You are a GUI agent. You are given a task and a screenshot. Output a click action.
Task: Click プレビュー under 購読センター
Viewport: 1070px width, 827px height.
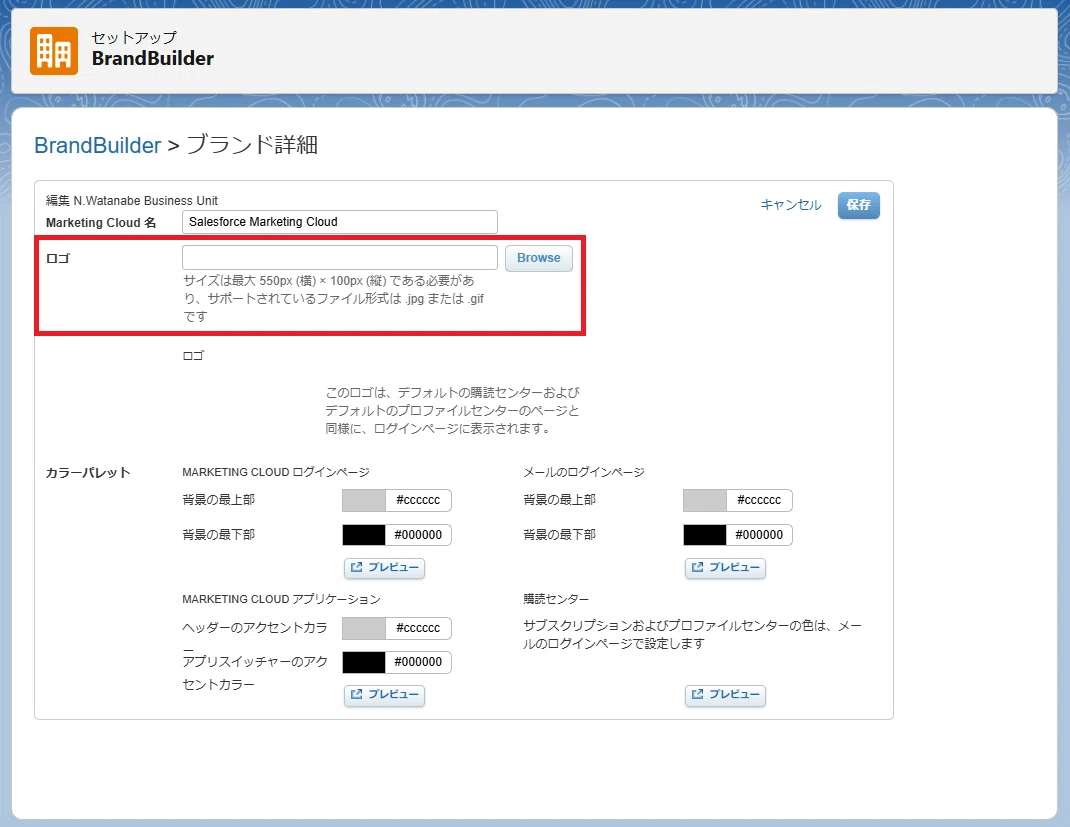point(725,695)
